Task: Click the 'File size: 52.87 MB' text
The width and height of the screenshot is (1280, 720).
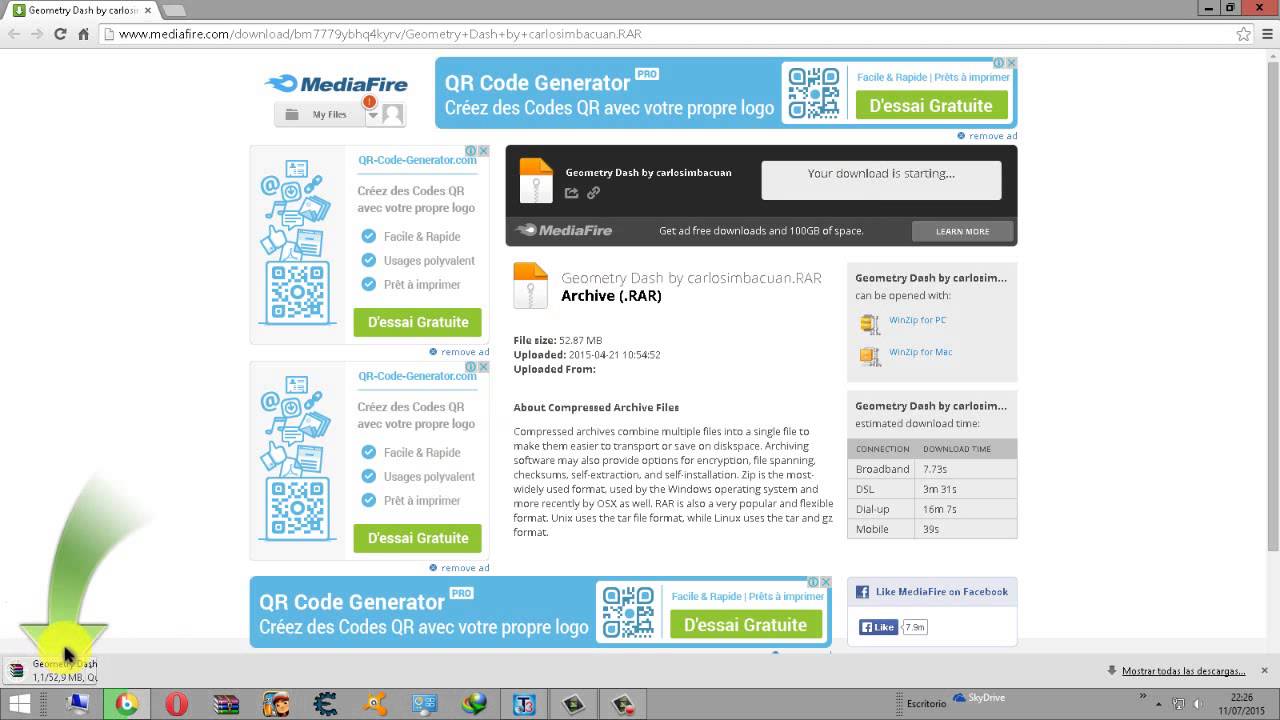Action: click(558, 341)
